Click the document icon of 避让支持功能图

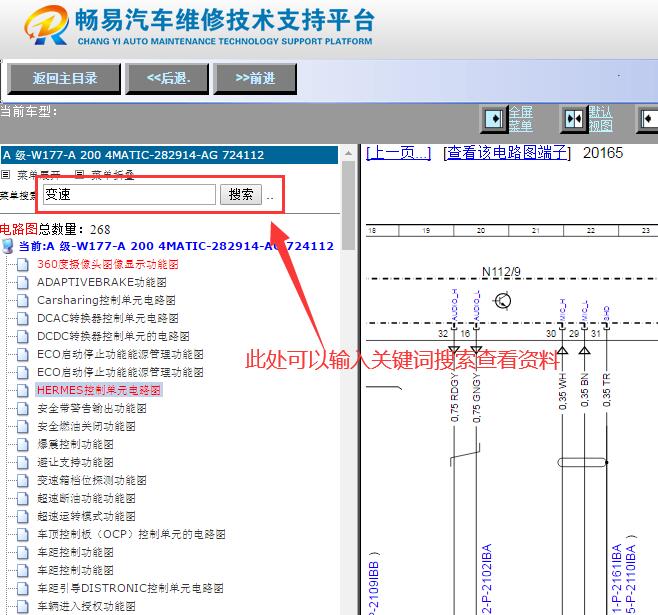pyautogui.click(x=23, y=463)
